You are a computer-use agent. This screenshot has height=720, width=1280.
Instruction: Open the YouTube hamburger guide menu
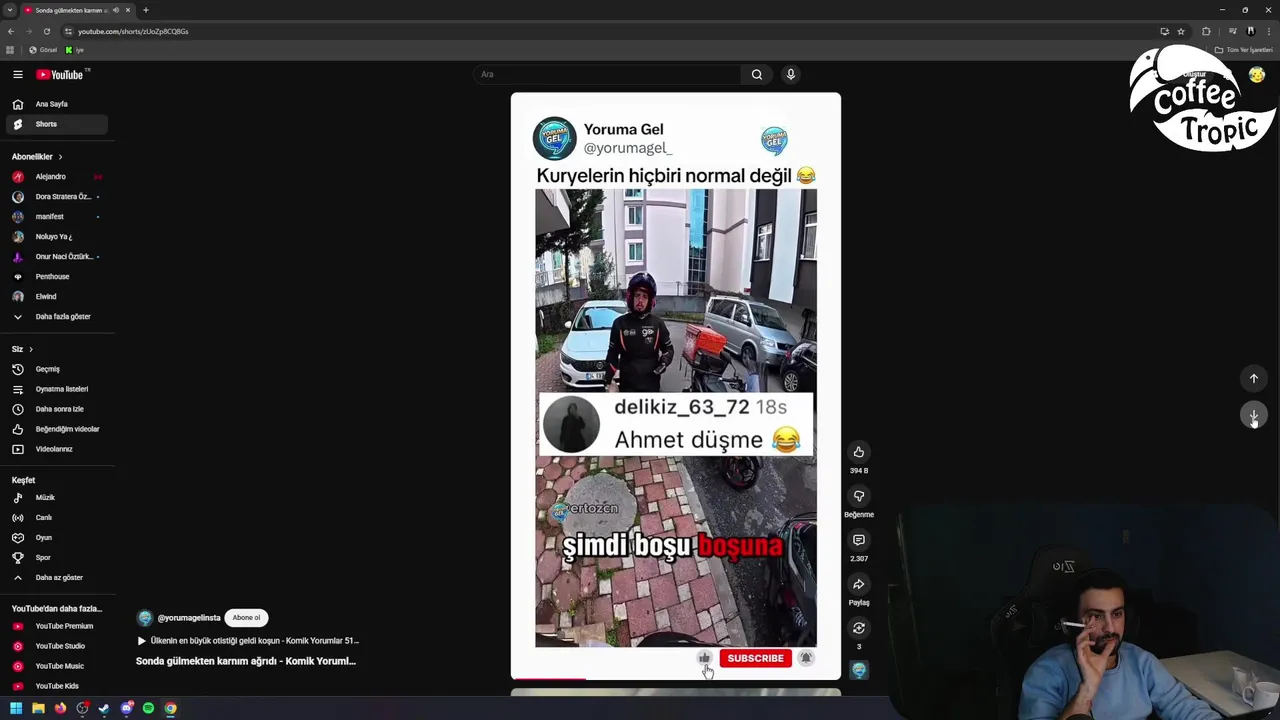pyautogui.click(x=17, y=75)
